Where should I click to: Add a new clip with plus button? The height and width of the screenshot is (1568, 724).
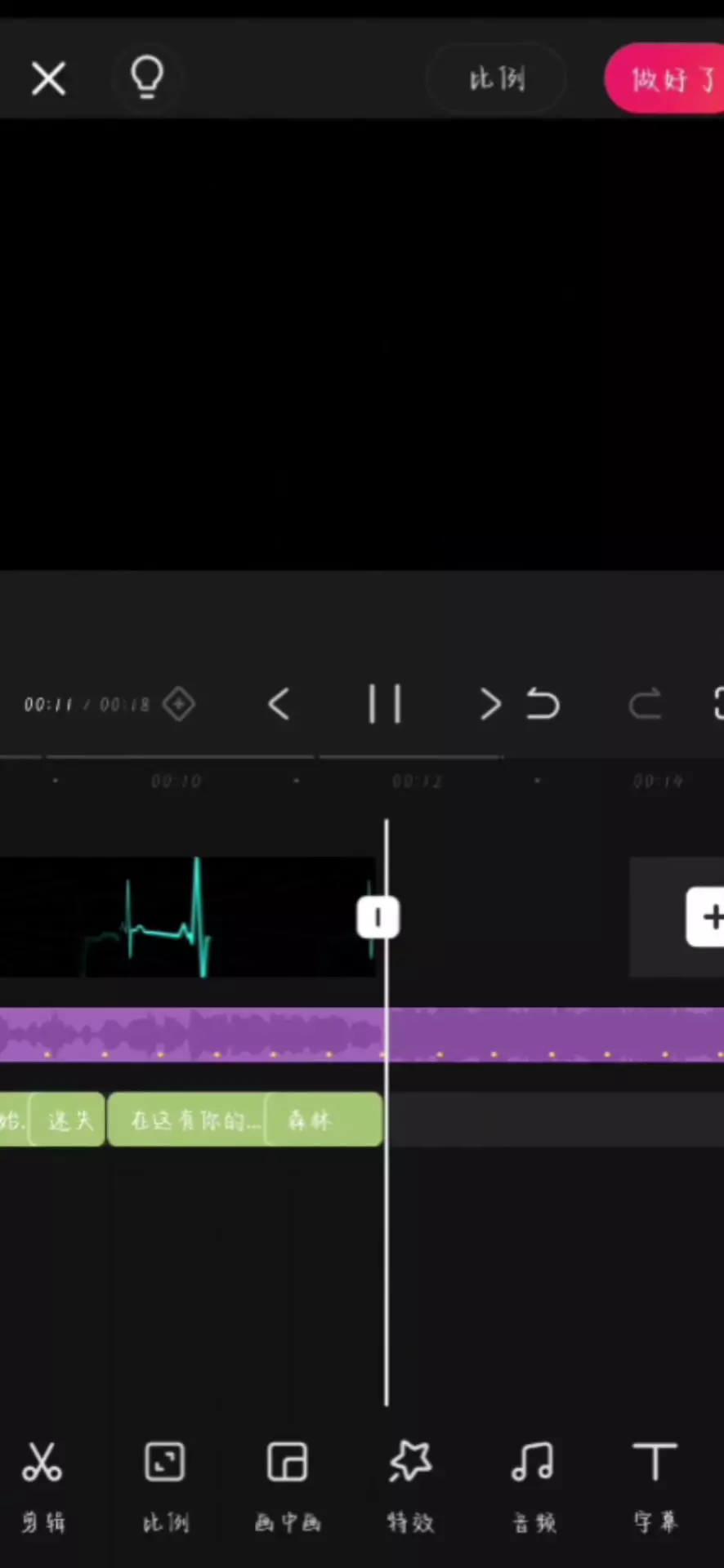click(x=706, y=917)
